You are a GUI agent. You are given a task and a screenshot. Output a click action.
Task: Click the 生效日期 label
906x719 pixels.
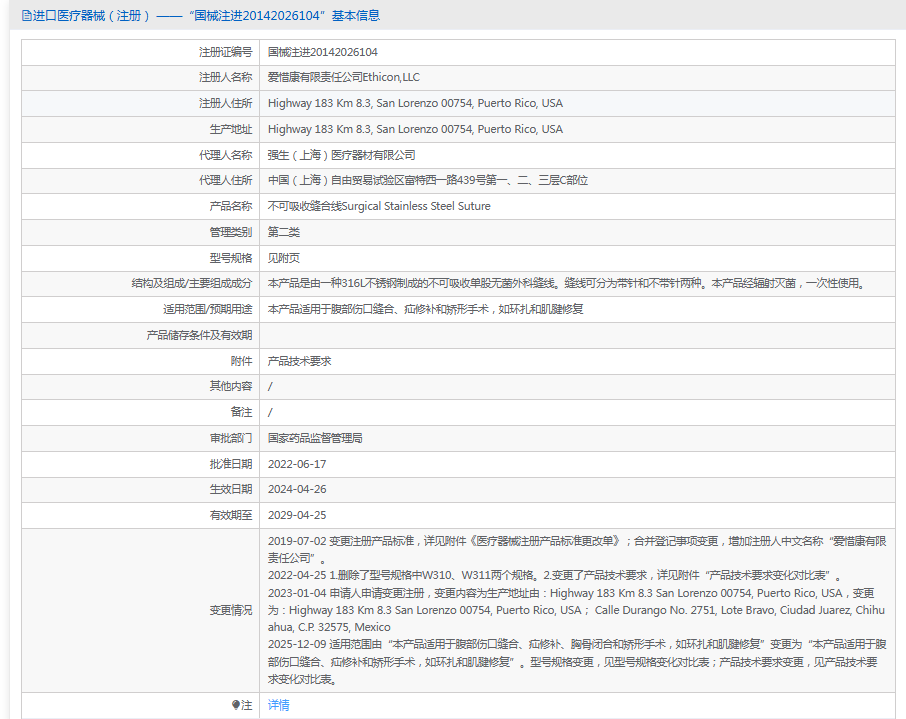coord(231,489)
